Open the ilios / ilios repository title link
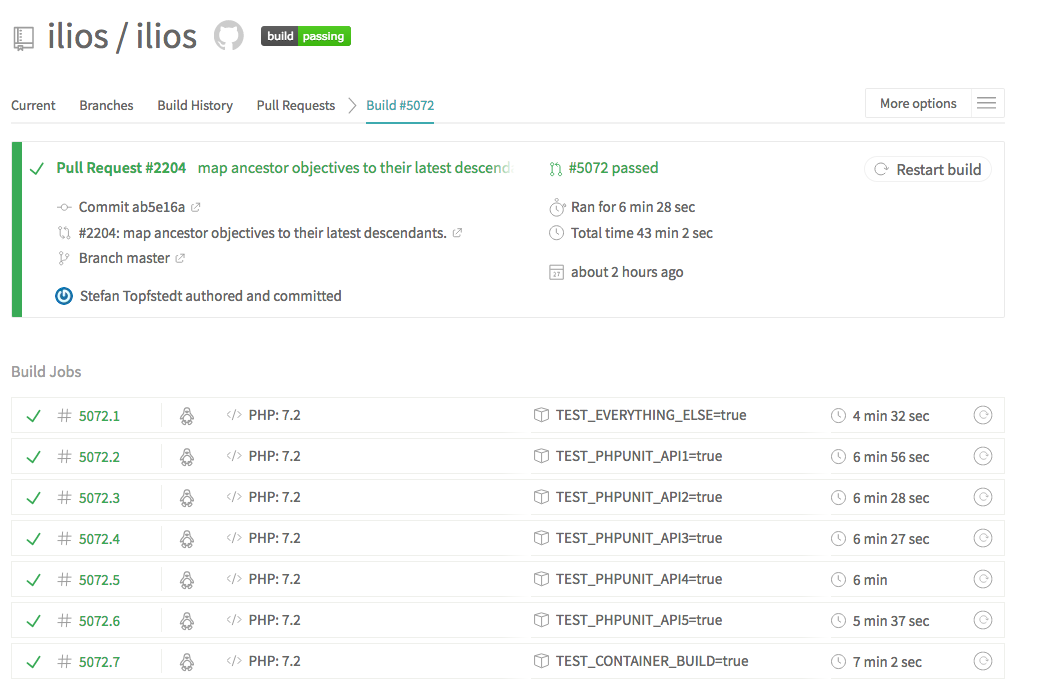This screenshot has width=1041, height=696. (122, 36)
